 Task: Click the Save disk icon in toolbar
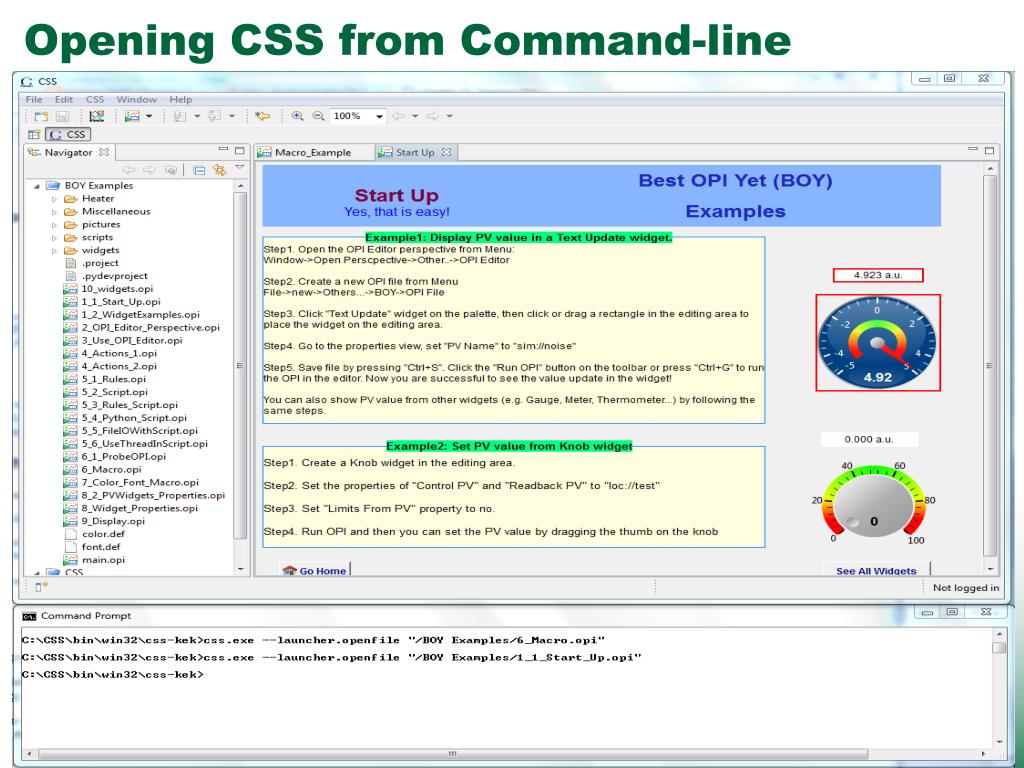[63, 116]
